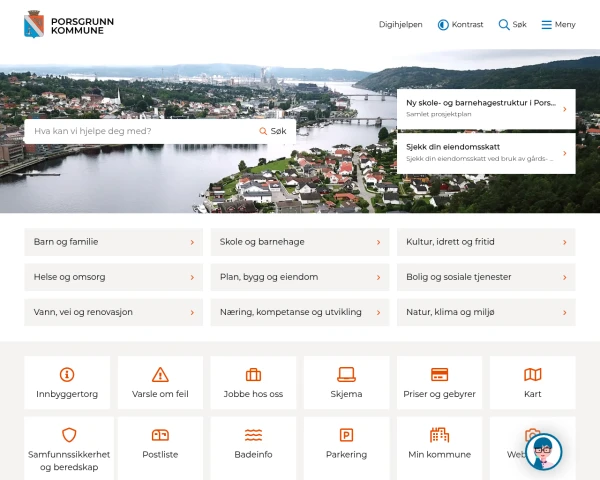Open 'Ny skole- og barnehagestruktur' news card

click(x=486, y=109)
